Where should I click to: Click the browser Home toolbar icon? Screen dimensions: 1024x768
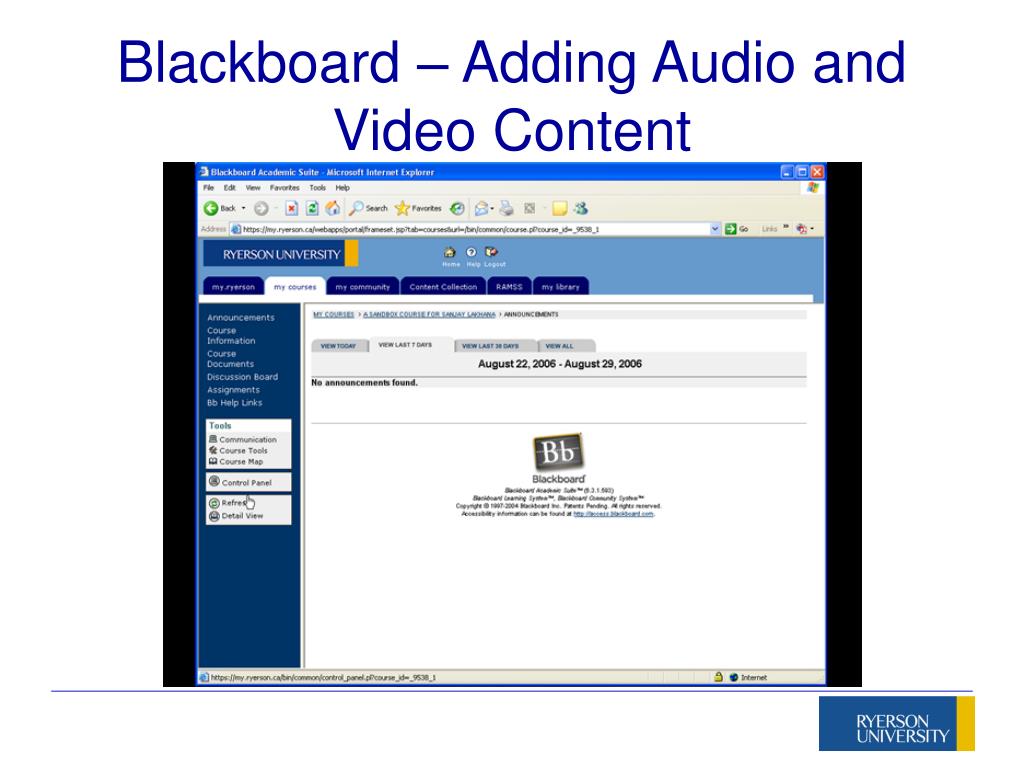click(333, 208)
